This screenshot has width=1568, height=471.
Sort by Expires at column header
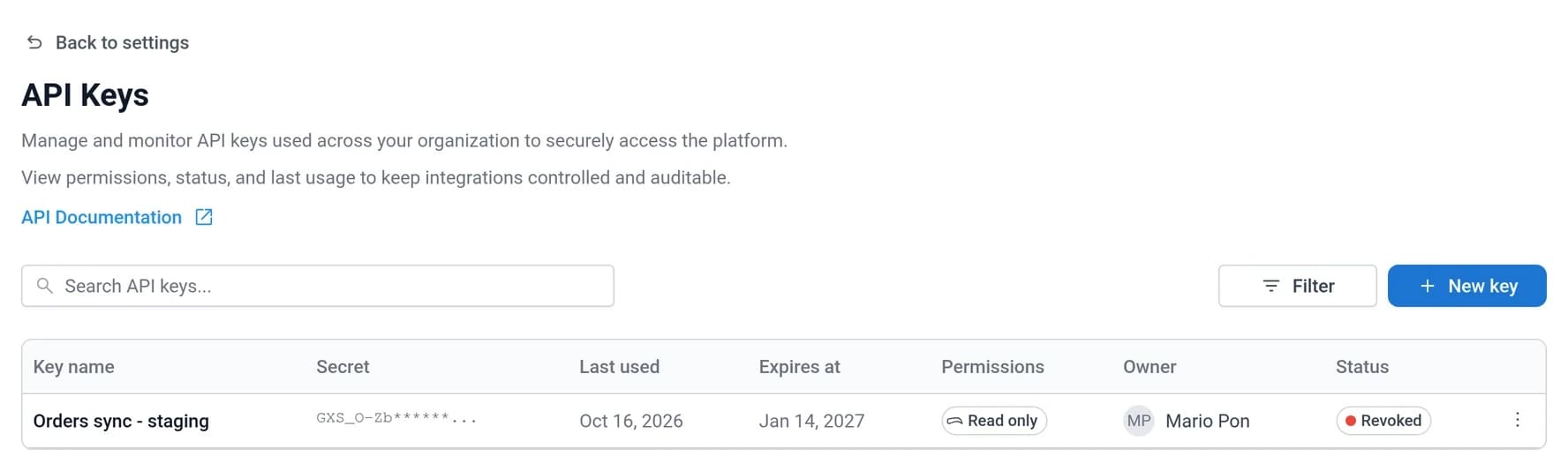[799, 367]
